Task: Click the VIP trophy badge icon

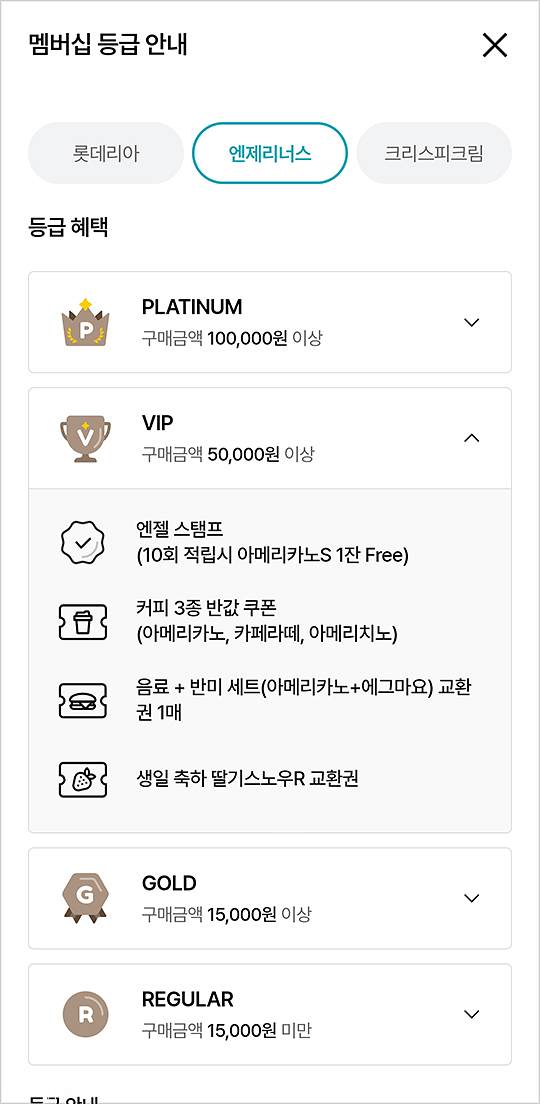Action: coord(85,439)
